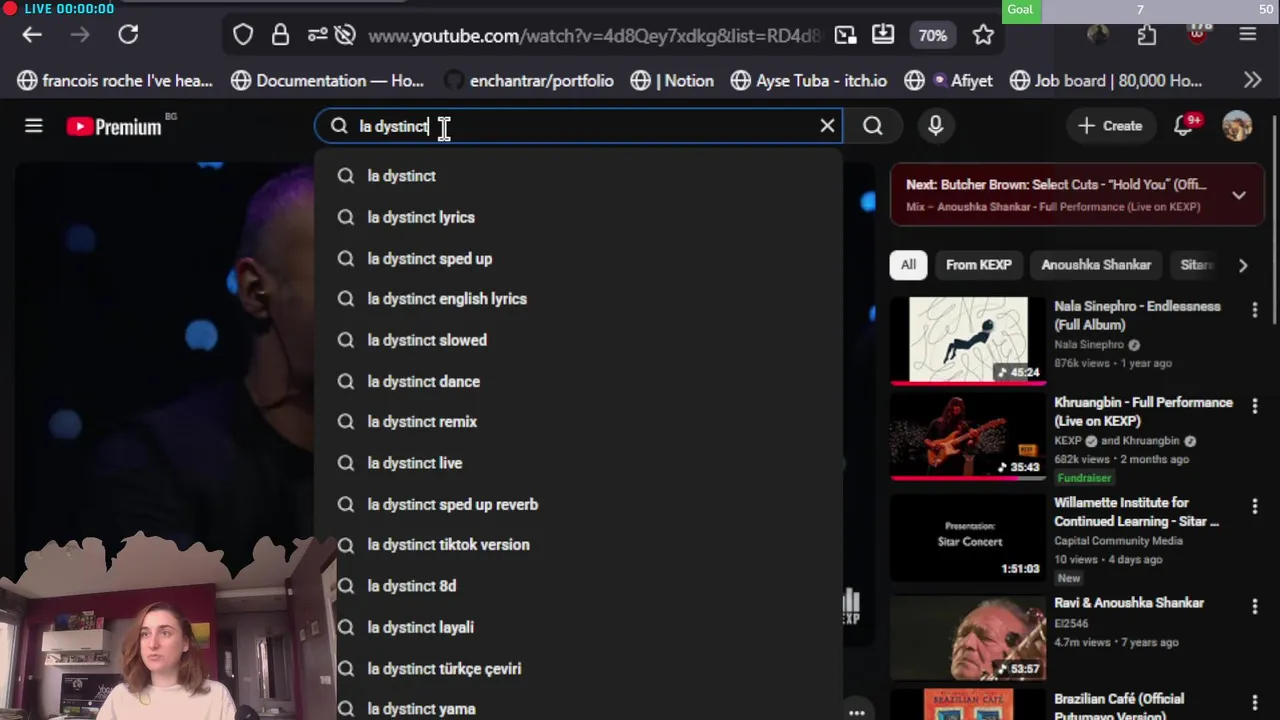
Task: Select suggestion 'la dystinct lyrics'
Action: pyautogui.click(x=579, y=217)
